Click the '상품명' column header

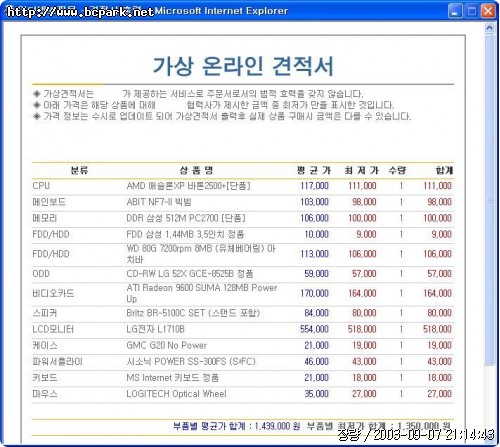tap(196, 171)
